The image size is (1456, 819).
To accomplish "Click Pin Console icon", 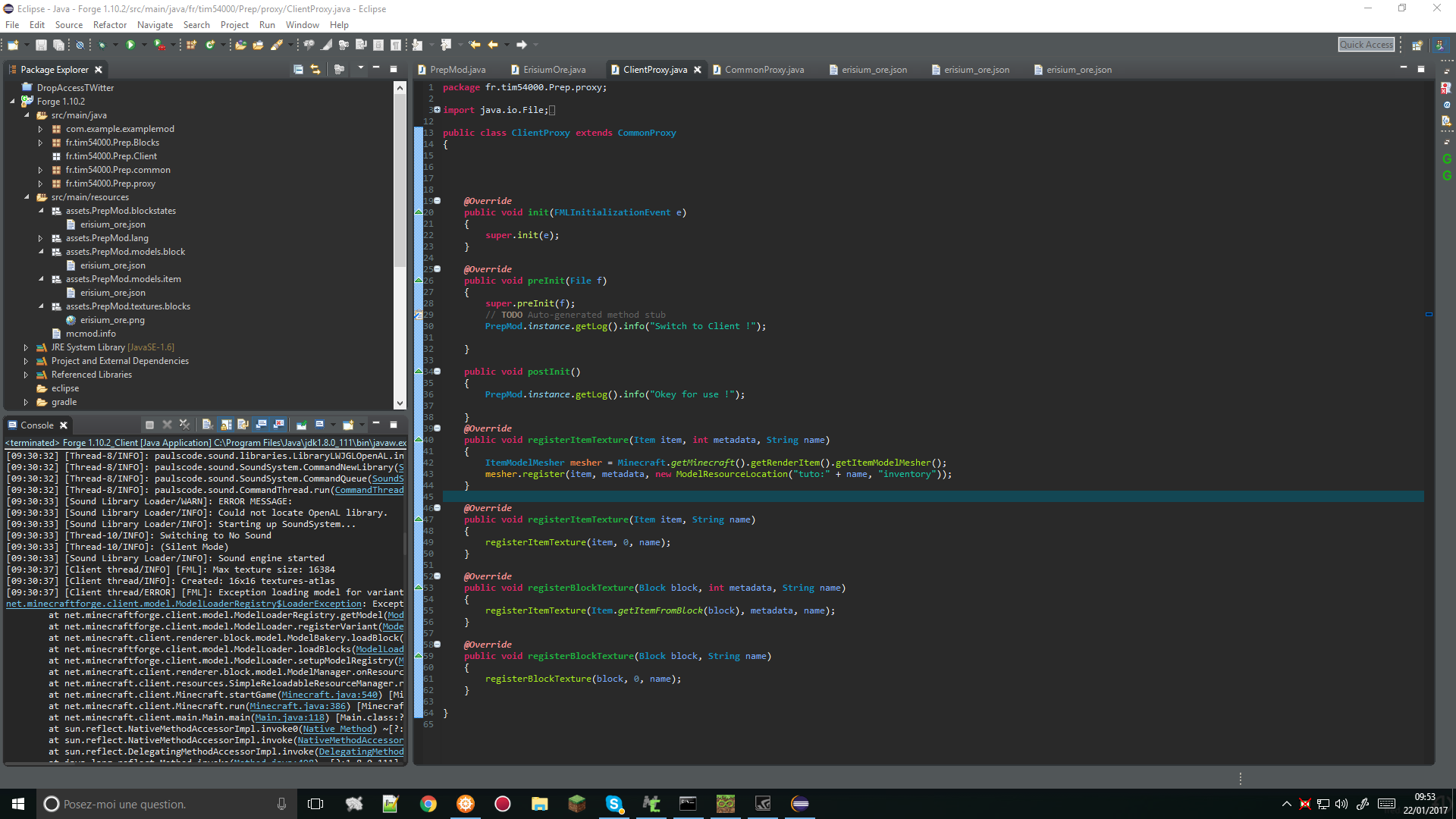I will tap(302, 425).
